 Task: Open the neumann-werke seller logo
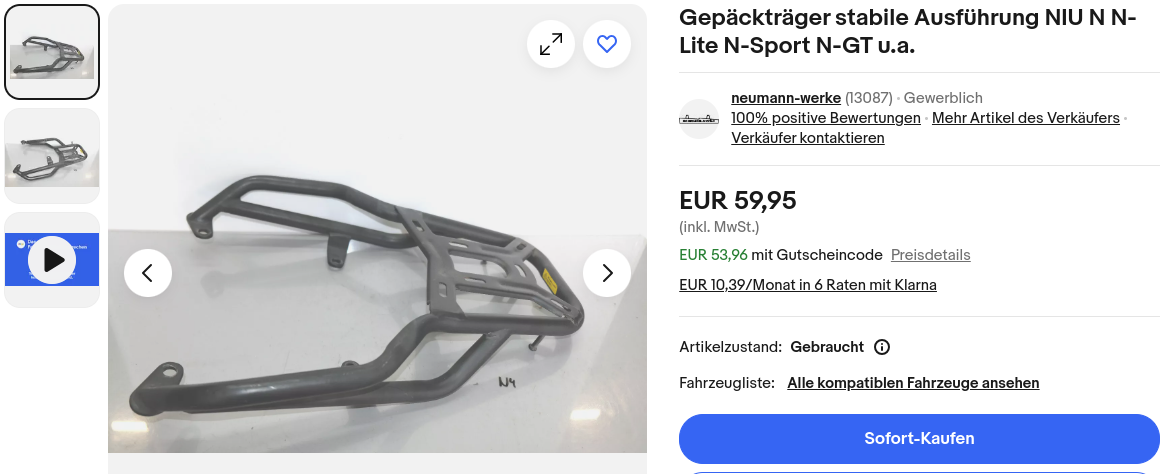pos(699,118)
